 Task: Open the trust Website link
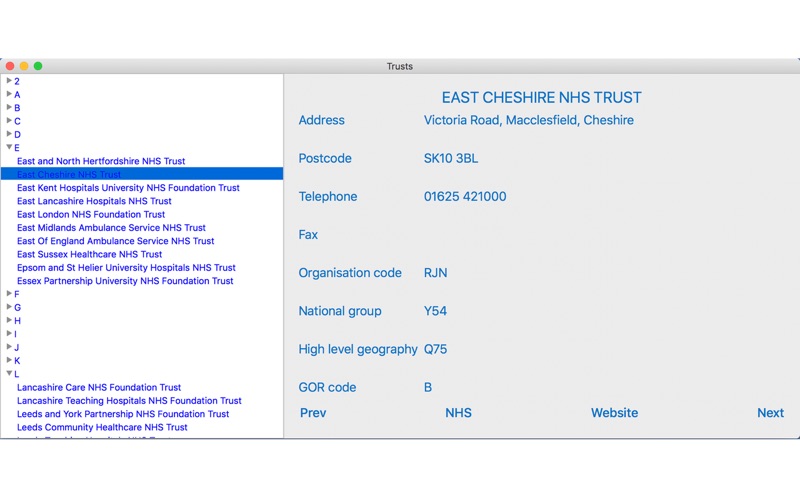(614, 413)
